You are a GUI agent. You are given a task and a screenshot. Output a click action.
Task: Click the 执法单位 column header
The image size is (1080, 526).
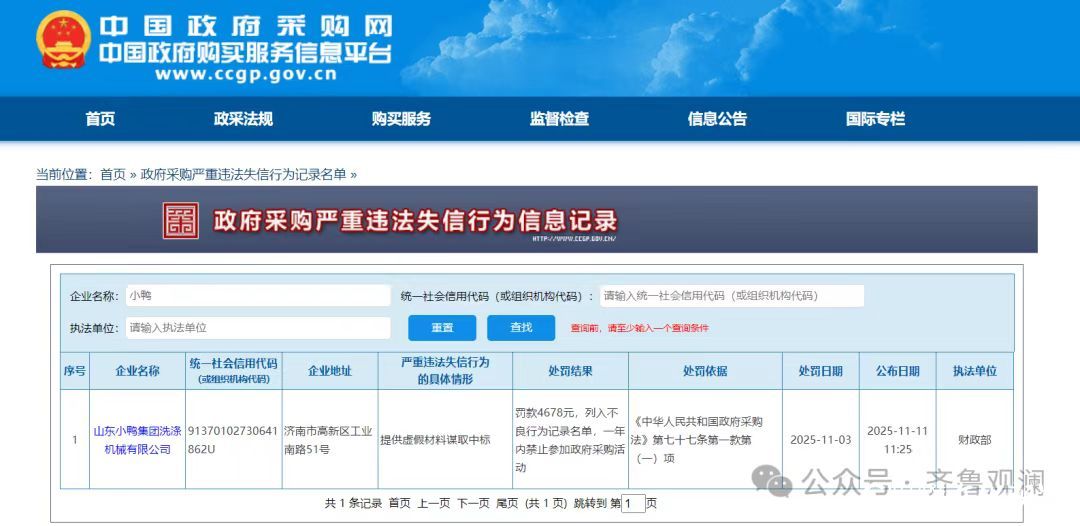[975, 371]
